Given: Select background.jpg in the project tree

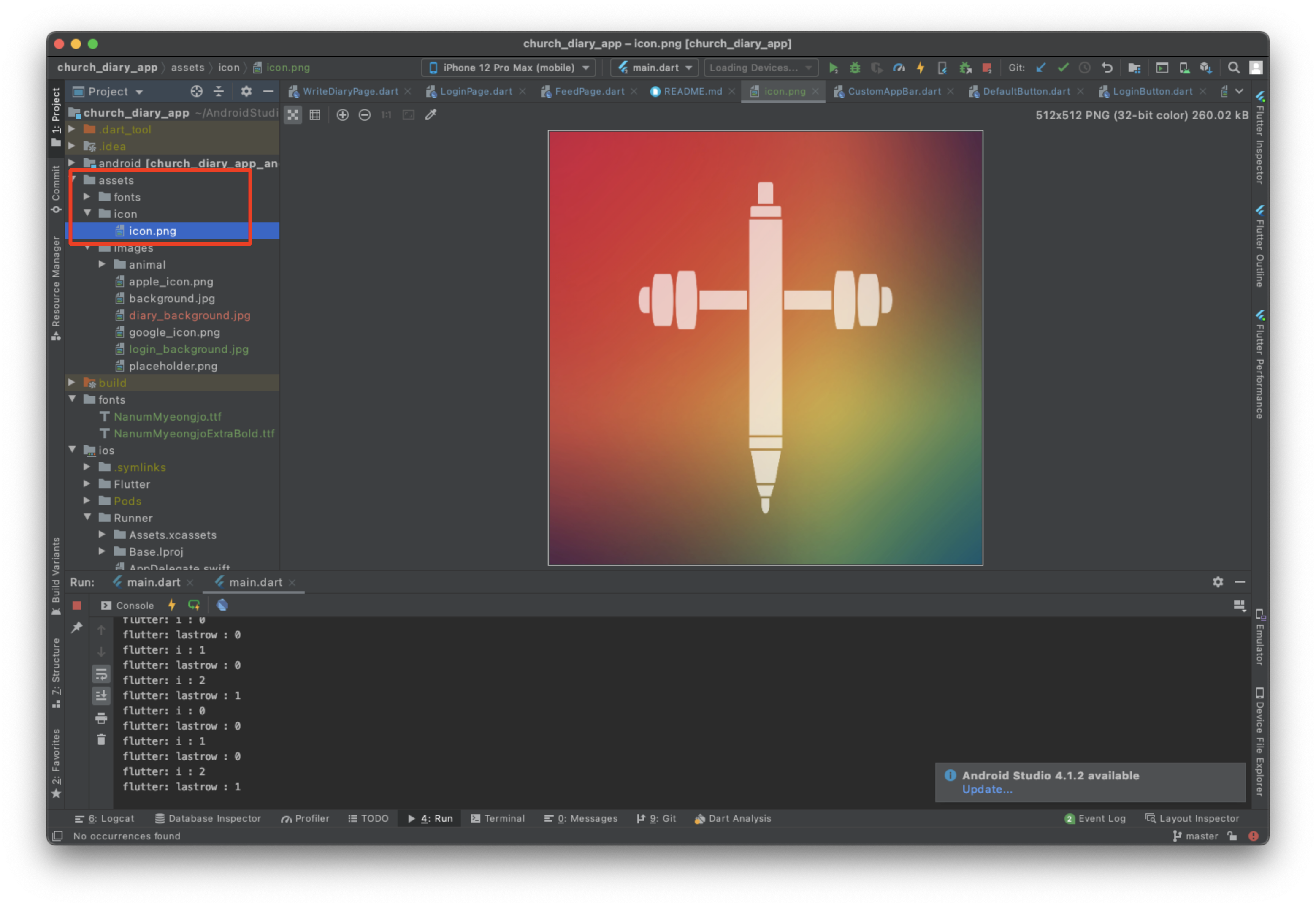Looking at the screenshot, I should 171,299.
